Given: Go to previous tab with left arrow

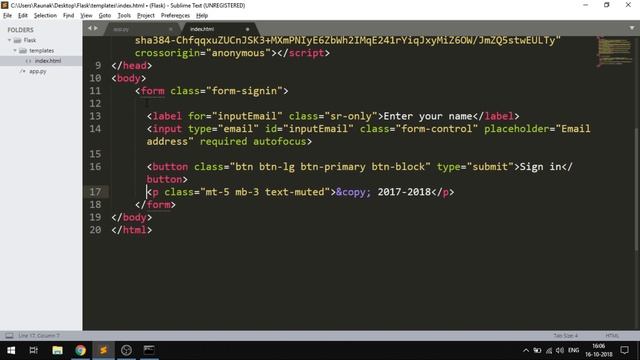Looking at the screenshot, I should click(x=90, y=28).
